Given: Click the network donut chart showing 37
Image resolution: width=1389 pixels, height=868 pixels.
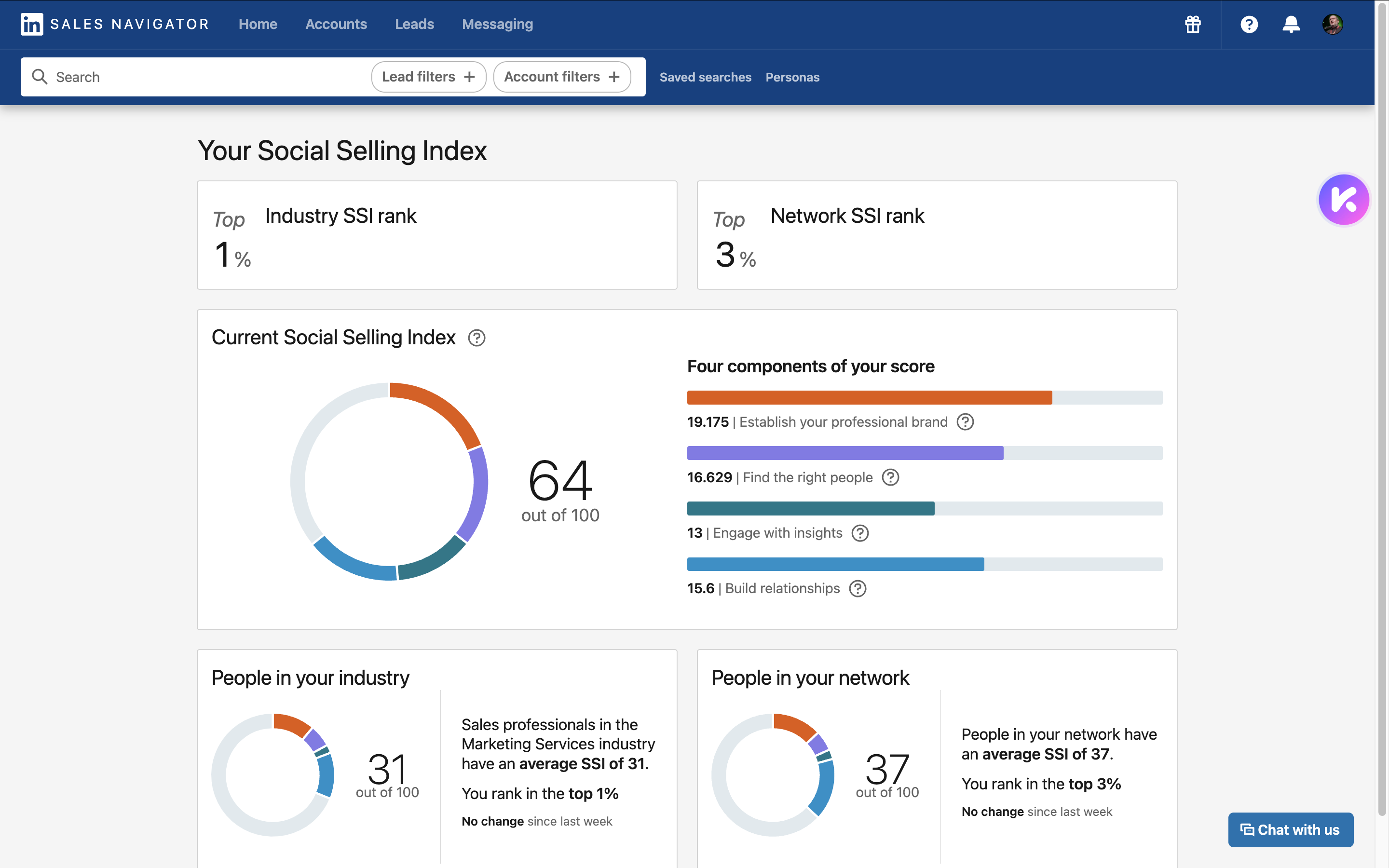Looking at the screenshot, I should [773, 774].
